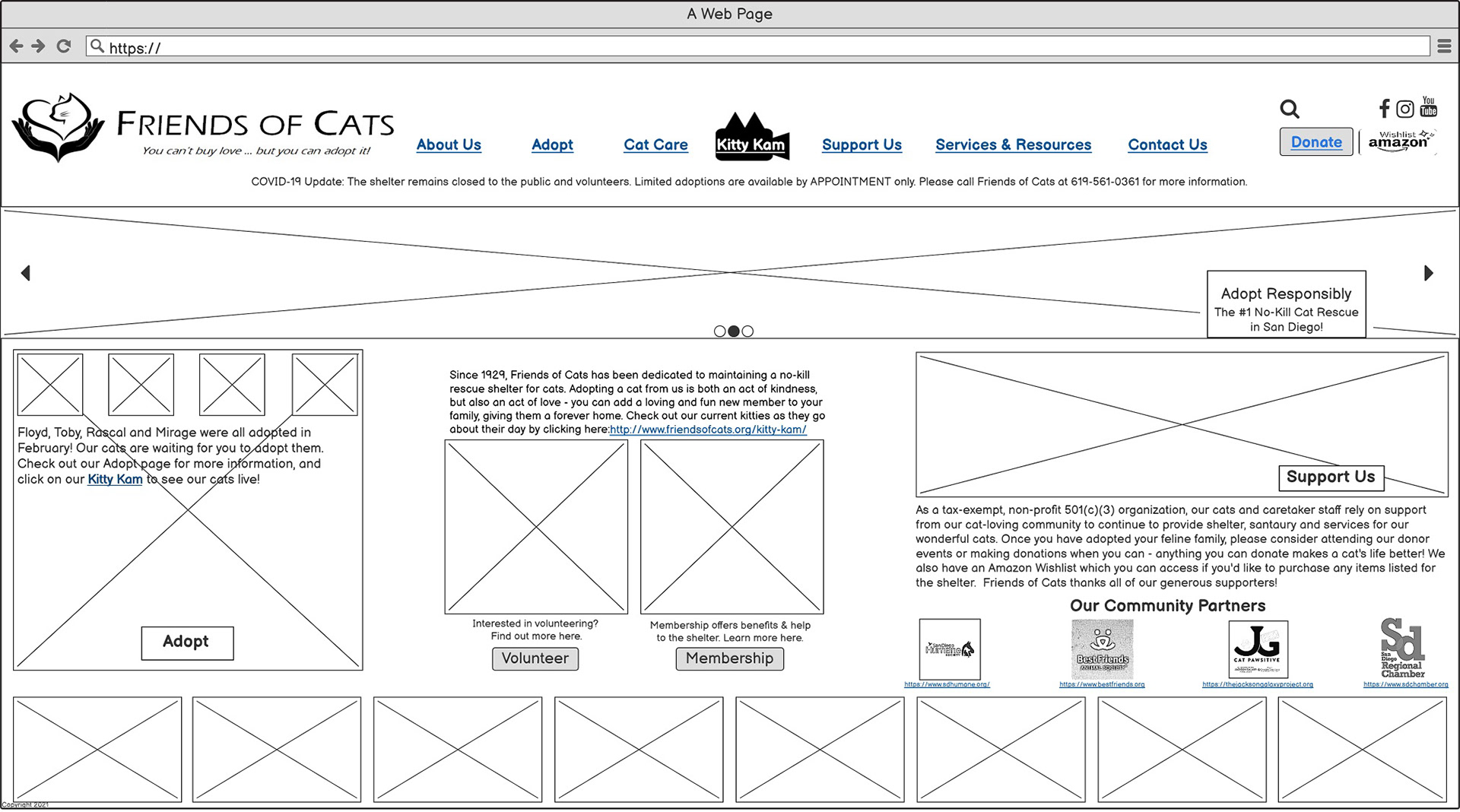Select the third carousel dot
This screenshot has width=1460, height=812.
pos(747,331)
